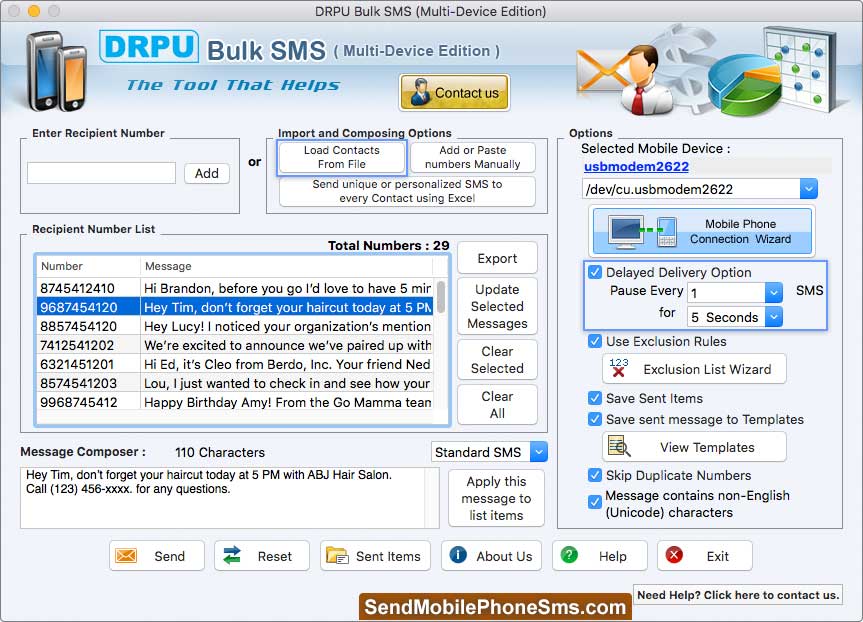Viewport: 863px width, 622px height.
Task: Click the About Us info icon
Action: (x=458, y=555)
